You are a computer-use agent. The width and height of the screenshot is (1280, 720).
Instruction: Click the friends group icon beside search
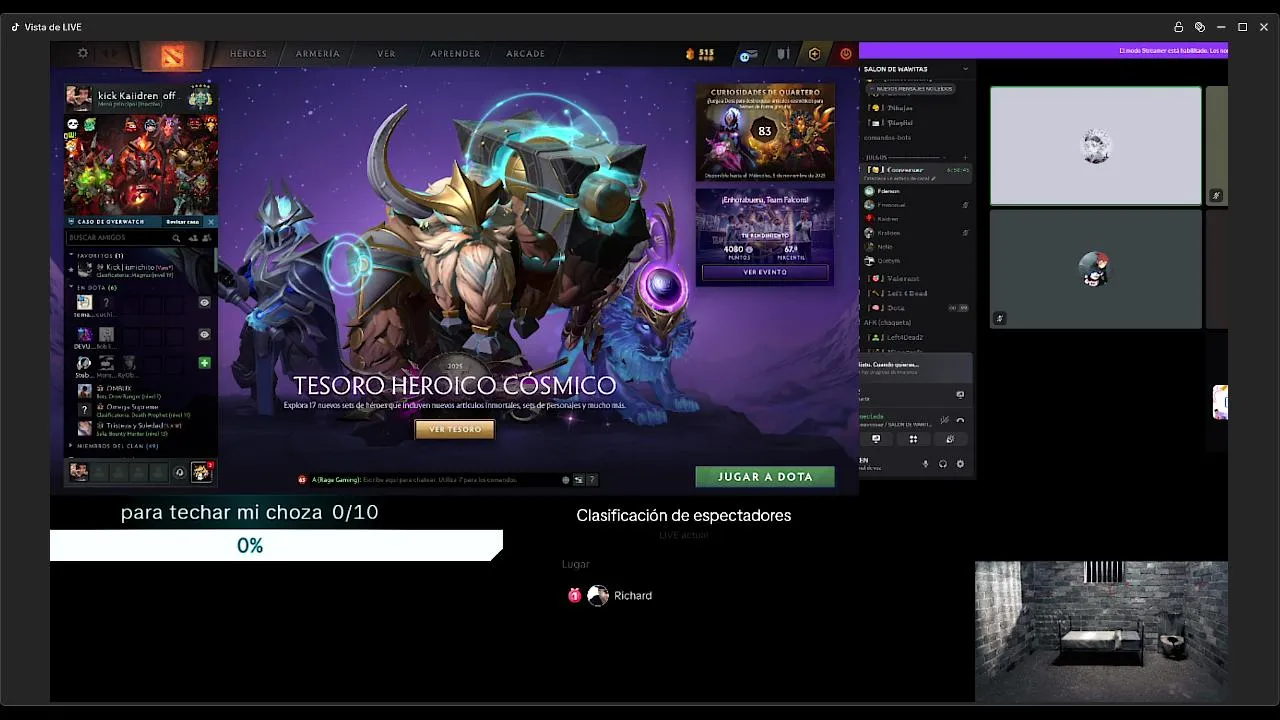pyautogui.click(x=207, y=238)
